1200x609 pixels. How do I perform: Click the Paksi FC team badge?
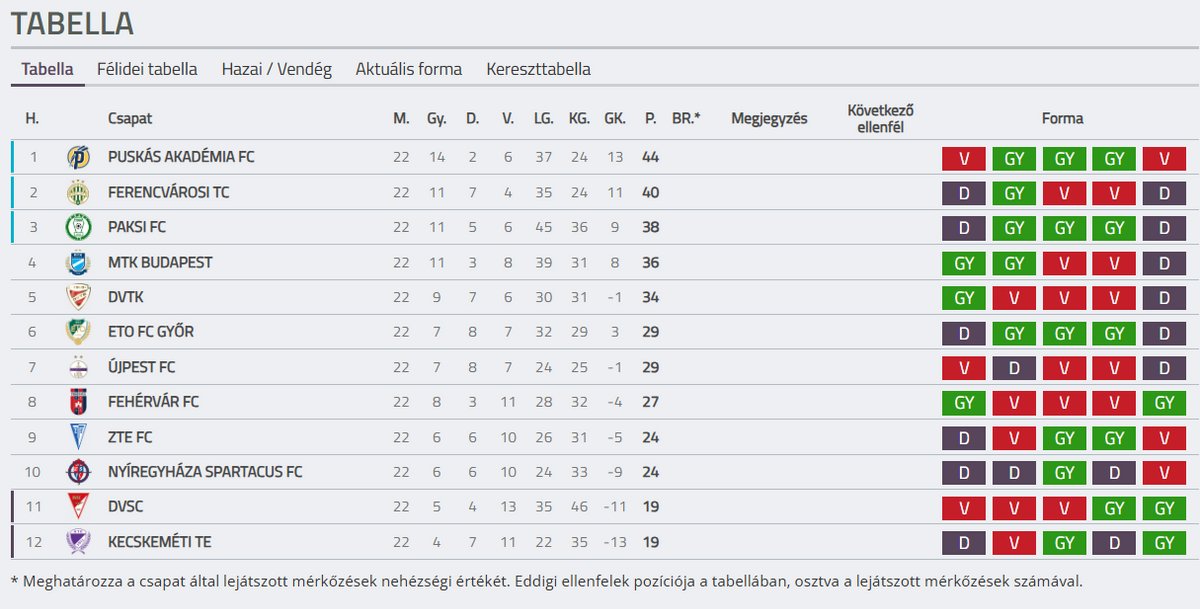tap(78, 227)
